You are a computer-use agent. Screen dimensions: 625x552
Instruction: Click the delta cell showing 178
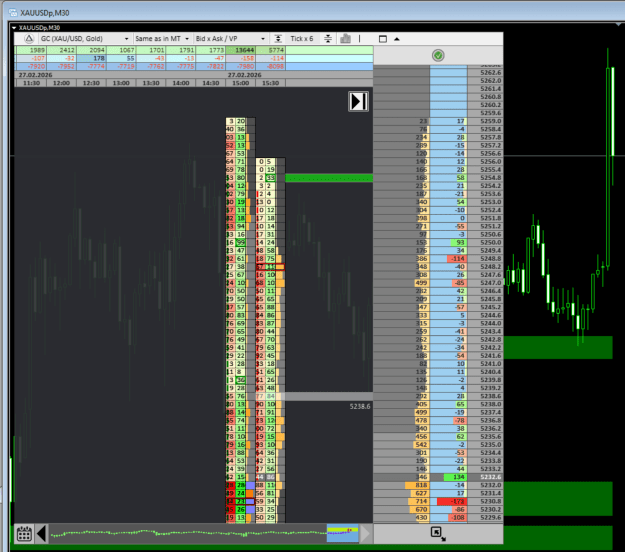tap(91, 58)
